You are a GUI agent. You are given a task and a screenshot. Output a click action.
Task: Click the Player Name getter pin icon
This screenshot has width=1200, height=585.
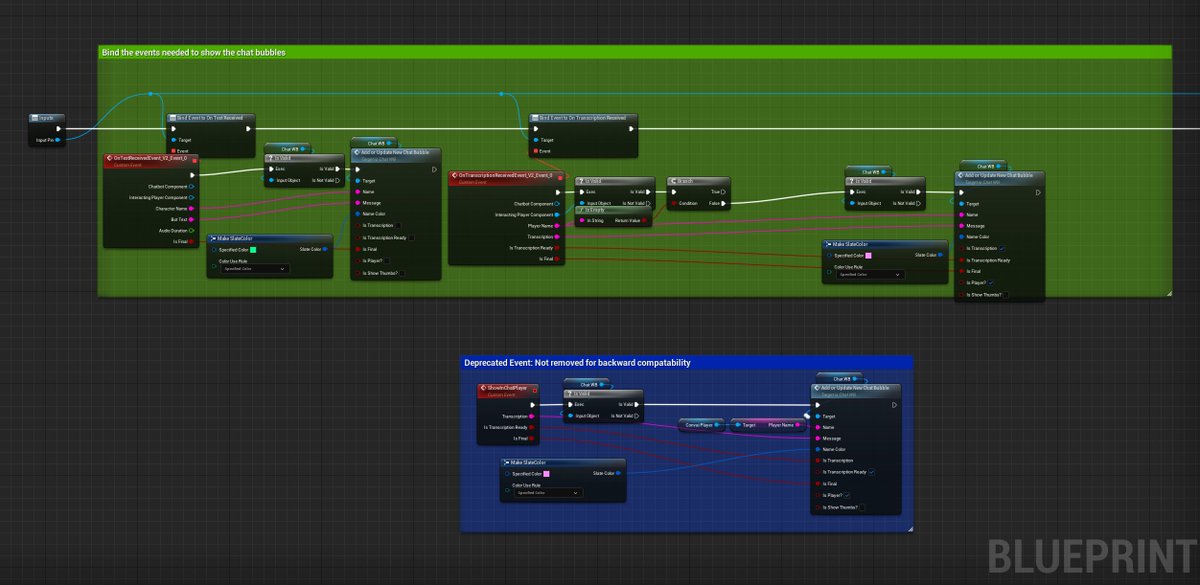pos(797,425)
